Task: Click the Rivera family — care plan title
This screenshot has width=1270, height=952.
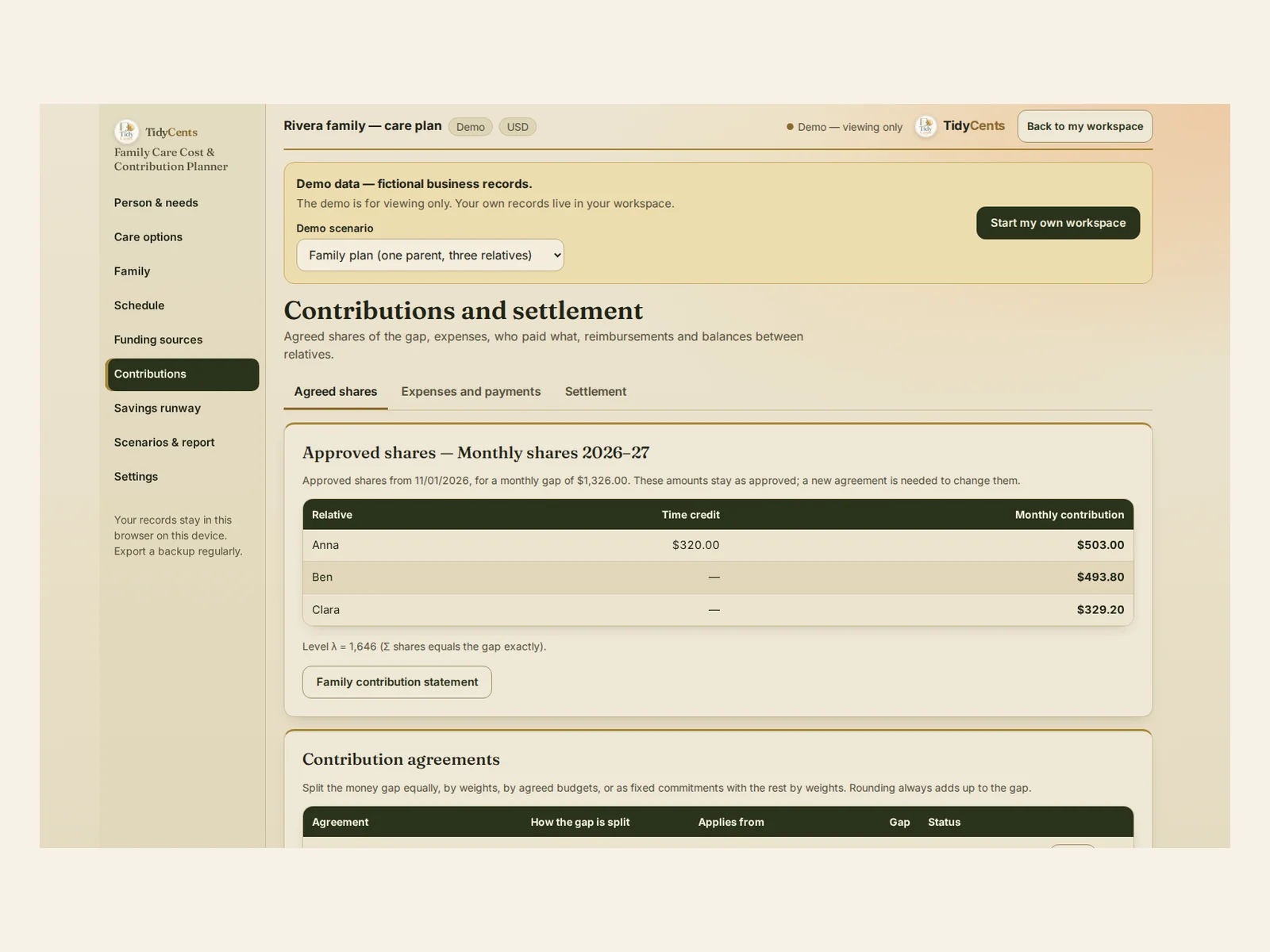Action: [363, 125]
